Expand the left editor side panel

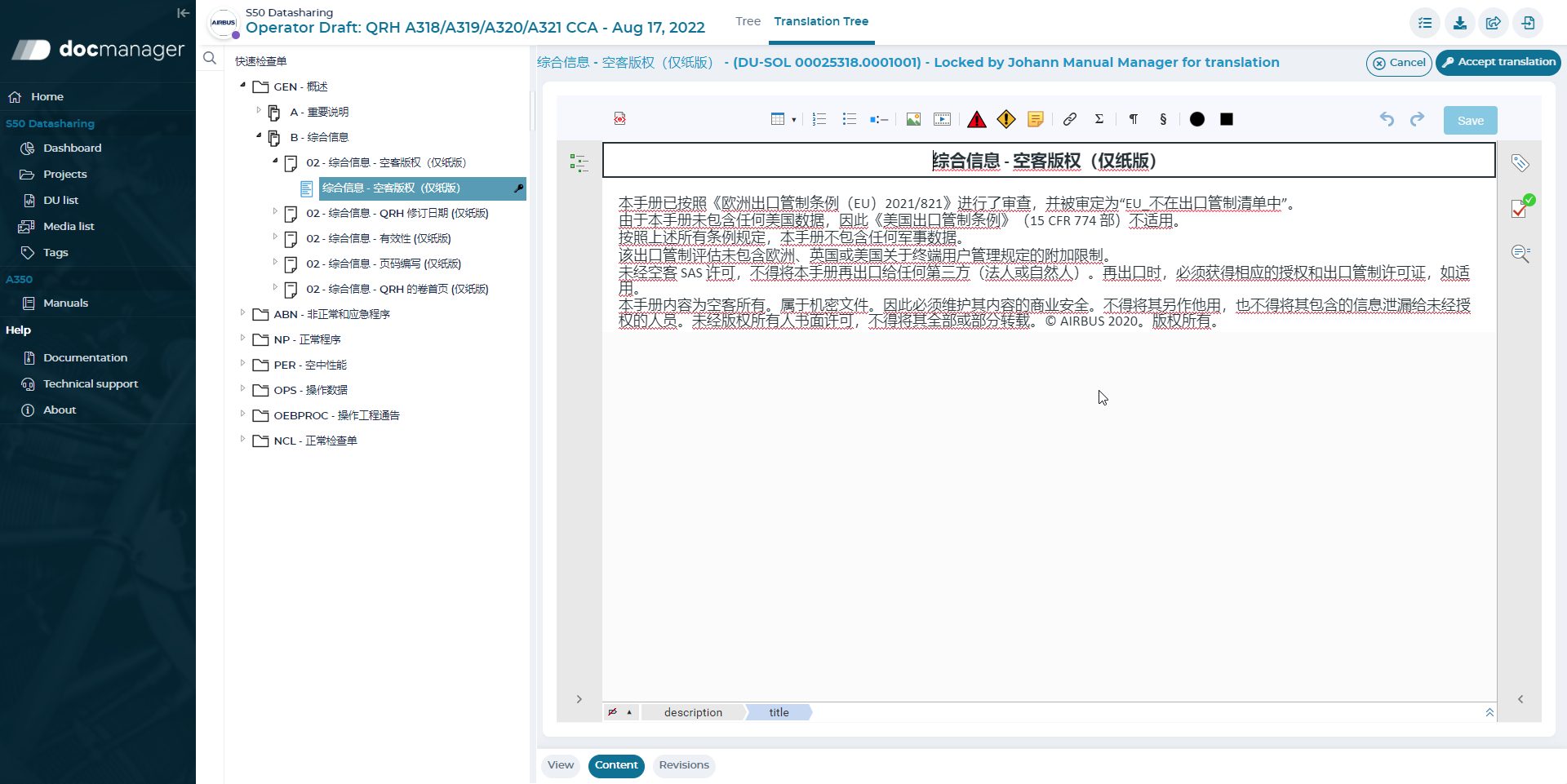(579, 699)
